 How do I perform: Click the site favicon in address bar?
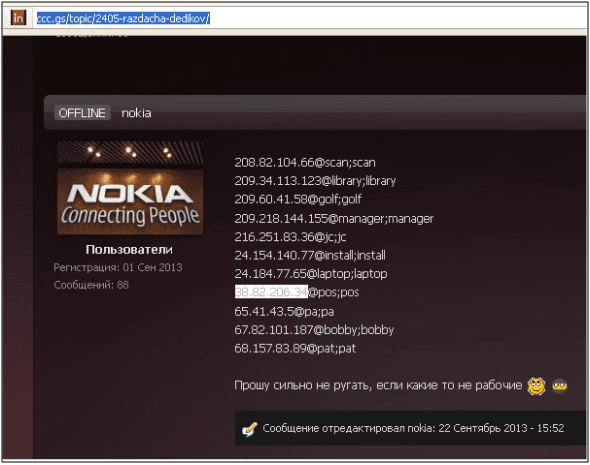pyautogui.click(x=18, y=18)
